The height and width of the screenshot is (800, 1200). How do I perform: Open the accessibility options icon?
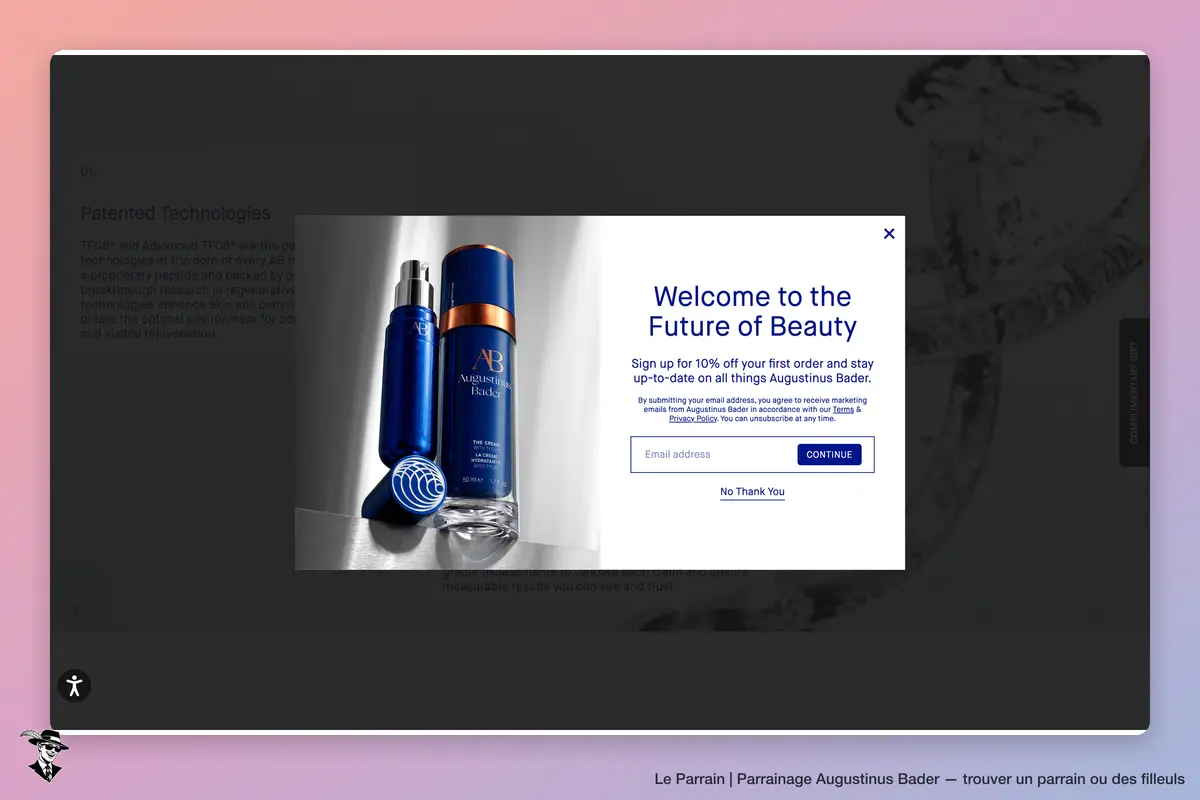(74, 685)
